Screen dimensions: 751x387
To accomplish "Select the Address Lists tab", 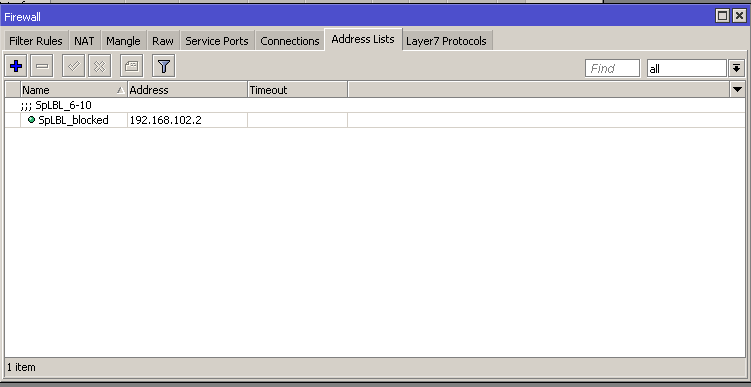I will (363, 39).
